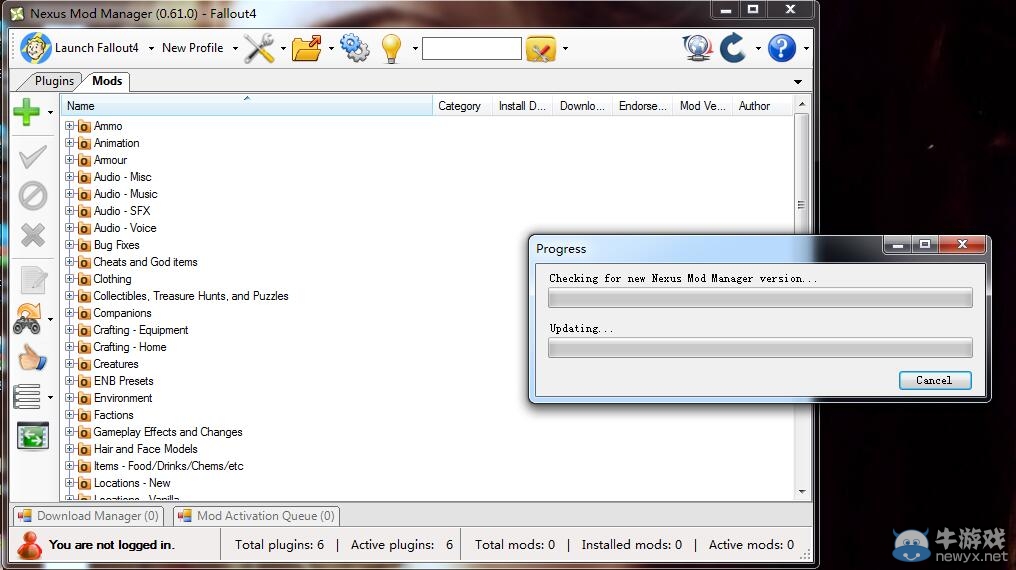Sort by the Mod Ve... column header
The image size is (1016, 570).
pos(704,106)
